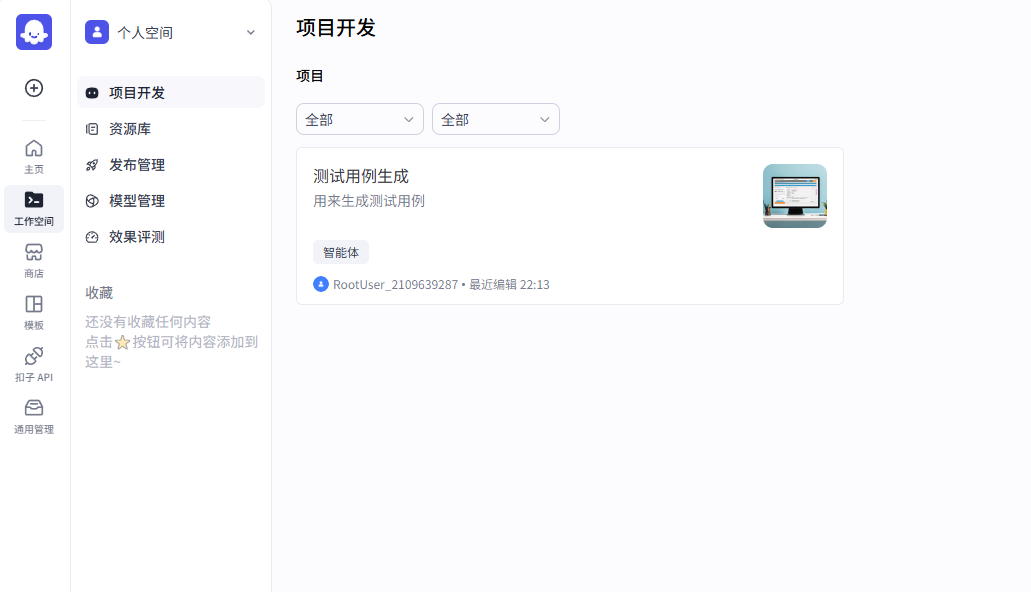The width and height of the screenshot is (1031, 592).
Task: Expand the 个人空间 chevron dropdown
Action: (251, 32)
